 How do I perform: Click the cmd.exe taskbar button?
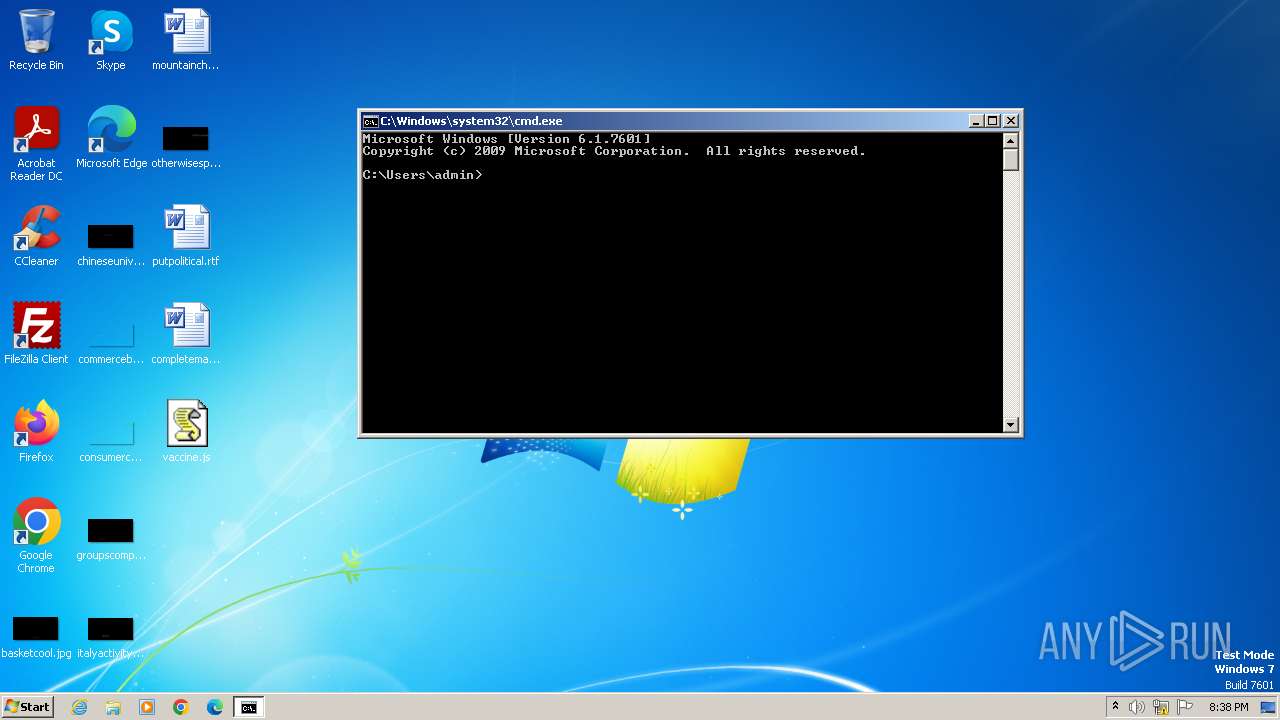click(x=248, y=707)
